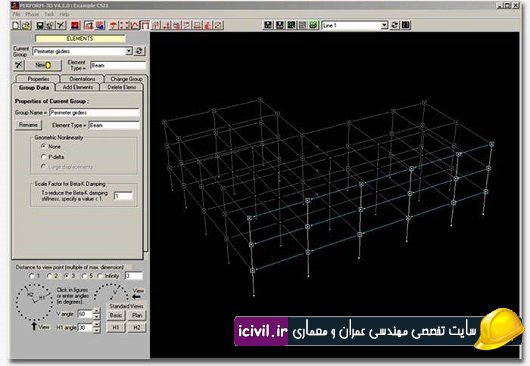Click the New group button
Image resolution: width=530 pixels, height=366 pixels.
tap(44, 65)
